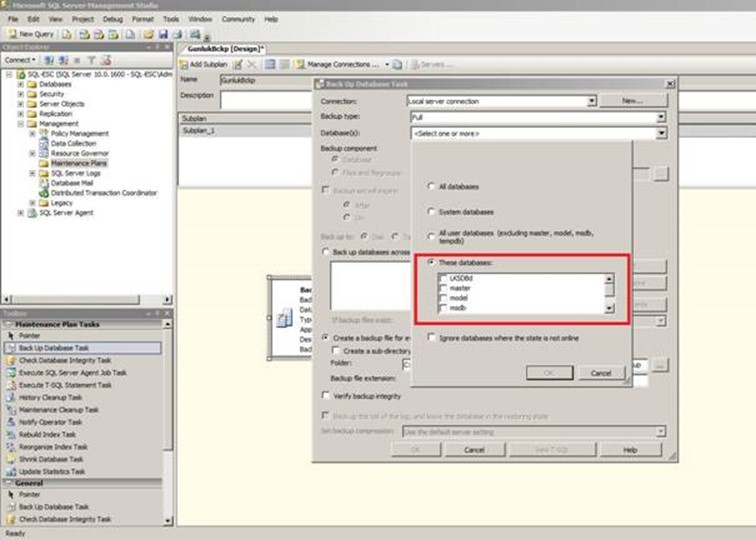756x539 pixels.
Task: Check the LKSDBd database checkbox
Action: pyautogui.click(x=443, y=278)
